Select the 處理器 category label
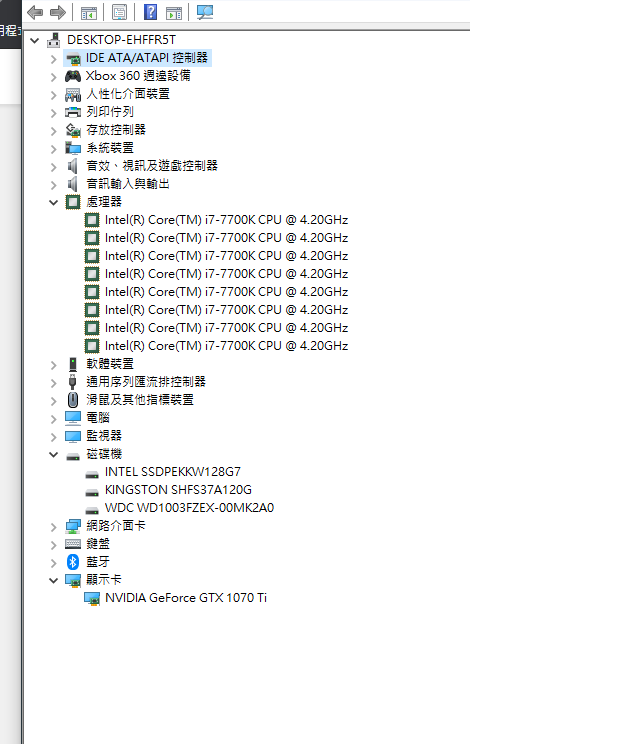Image resolution: width=624 pixels, height=744 pixels. point(104,202)
